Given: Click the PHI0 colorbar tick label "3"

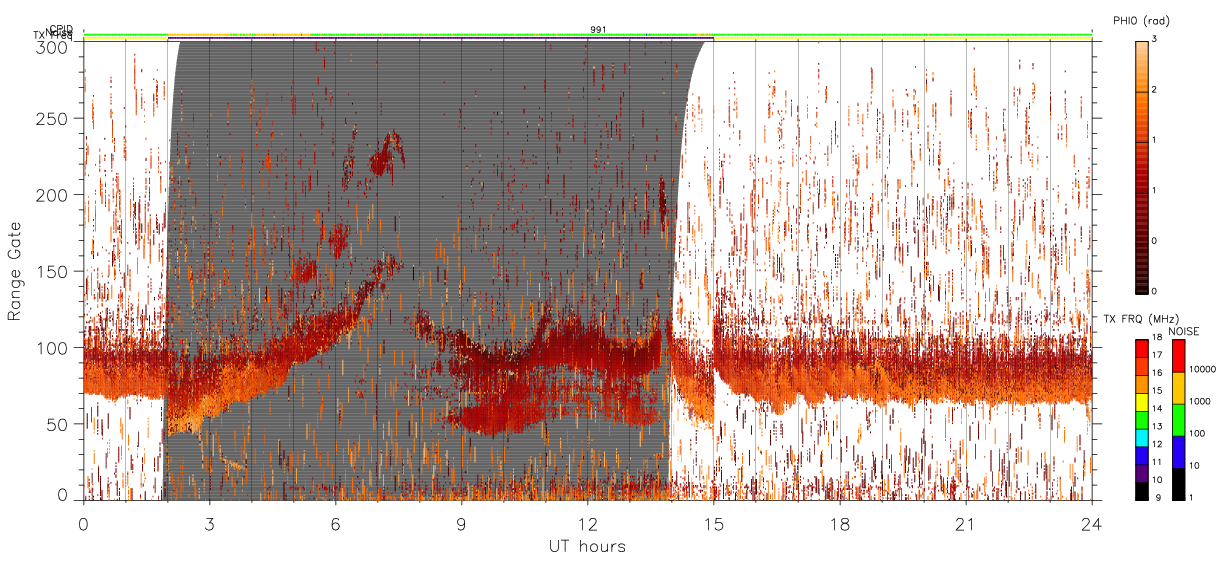Looking at the screenshot, I should (x=1154, y=39).
